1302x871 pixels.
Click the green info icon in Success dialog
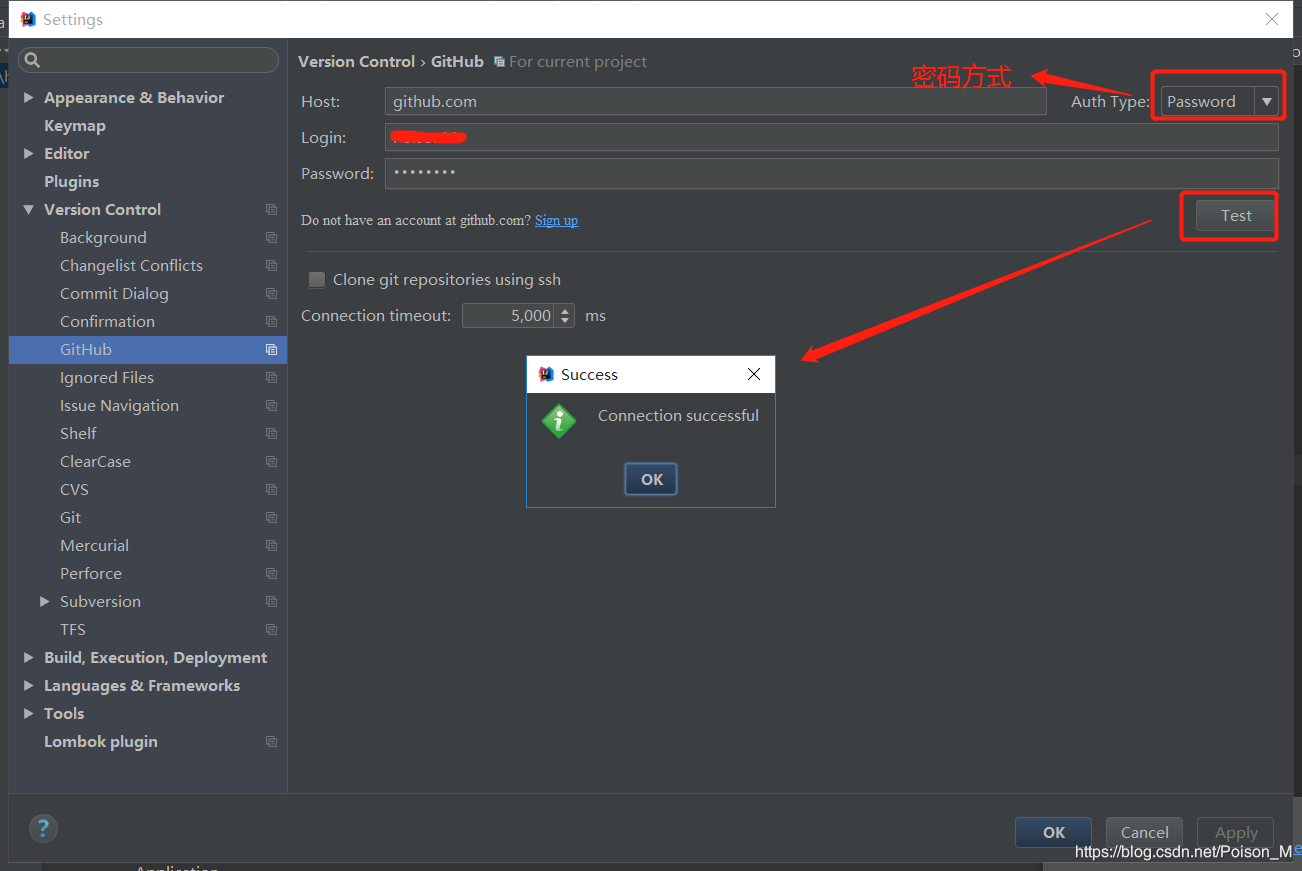pyautogui.click(x=559, y=421)
